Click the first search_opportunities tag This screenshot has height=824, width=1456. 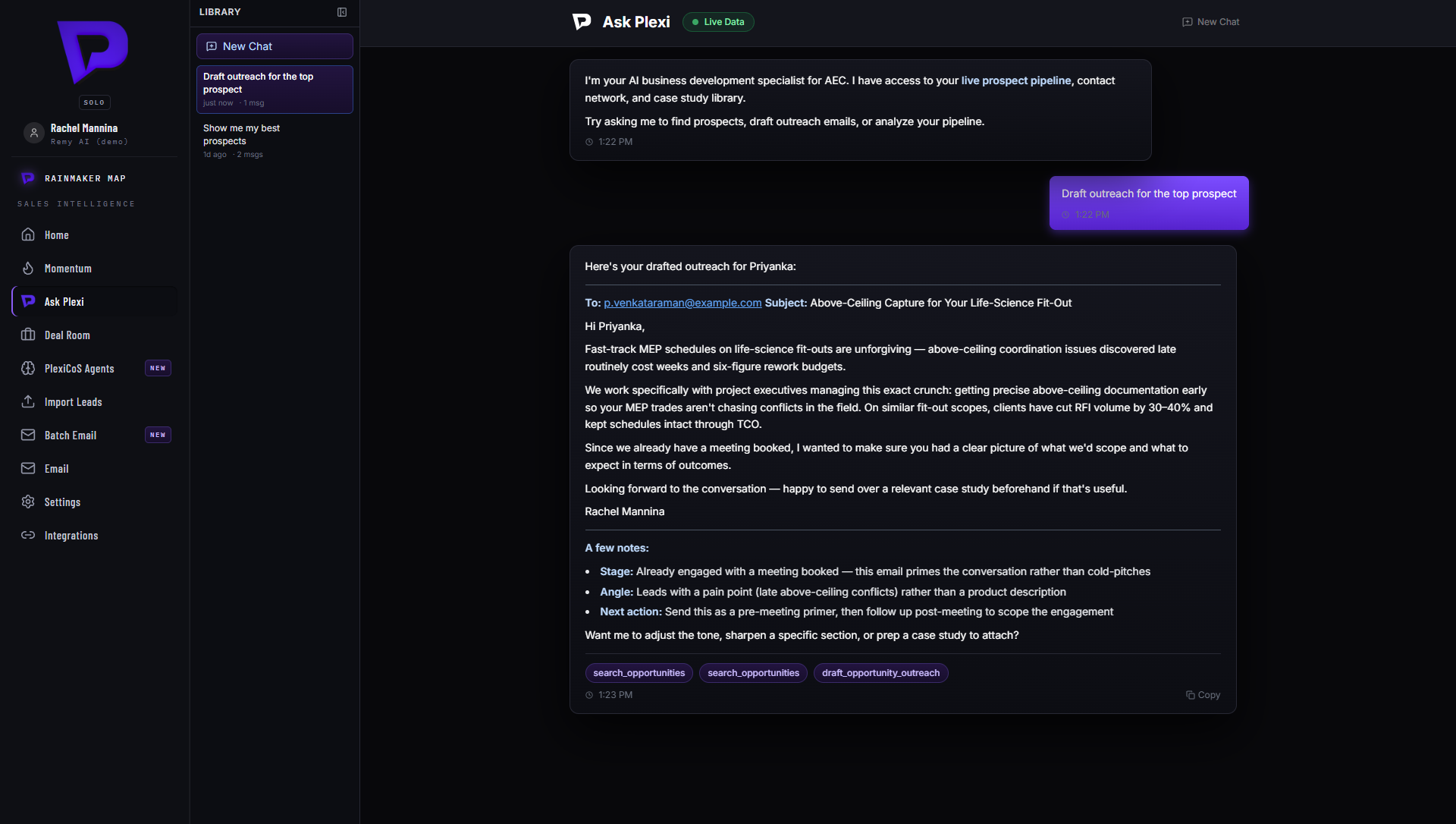tap(639, 673)
